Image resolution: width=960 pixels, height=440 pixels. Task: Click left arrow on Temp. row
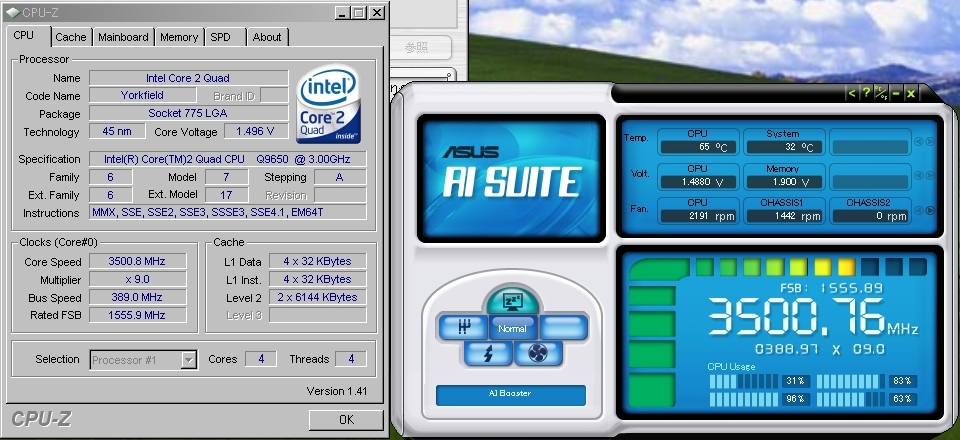918,142
